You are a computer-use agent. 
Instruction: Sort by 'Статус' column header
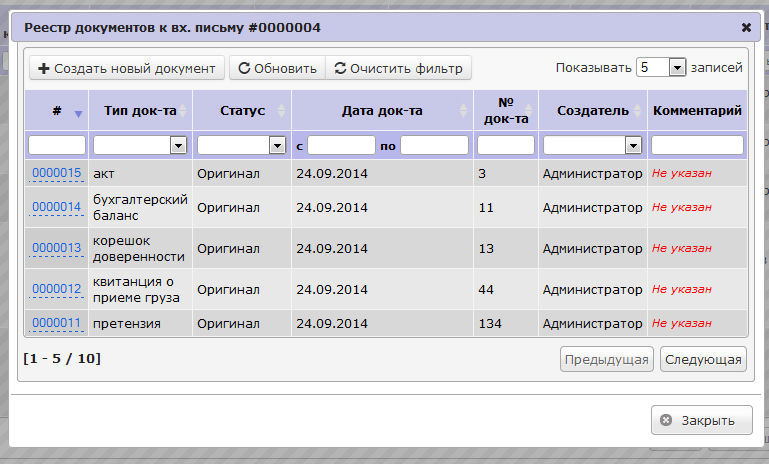(x=242, y=111)
